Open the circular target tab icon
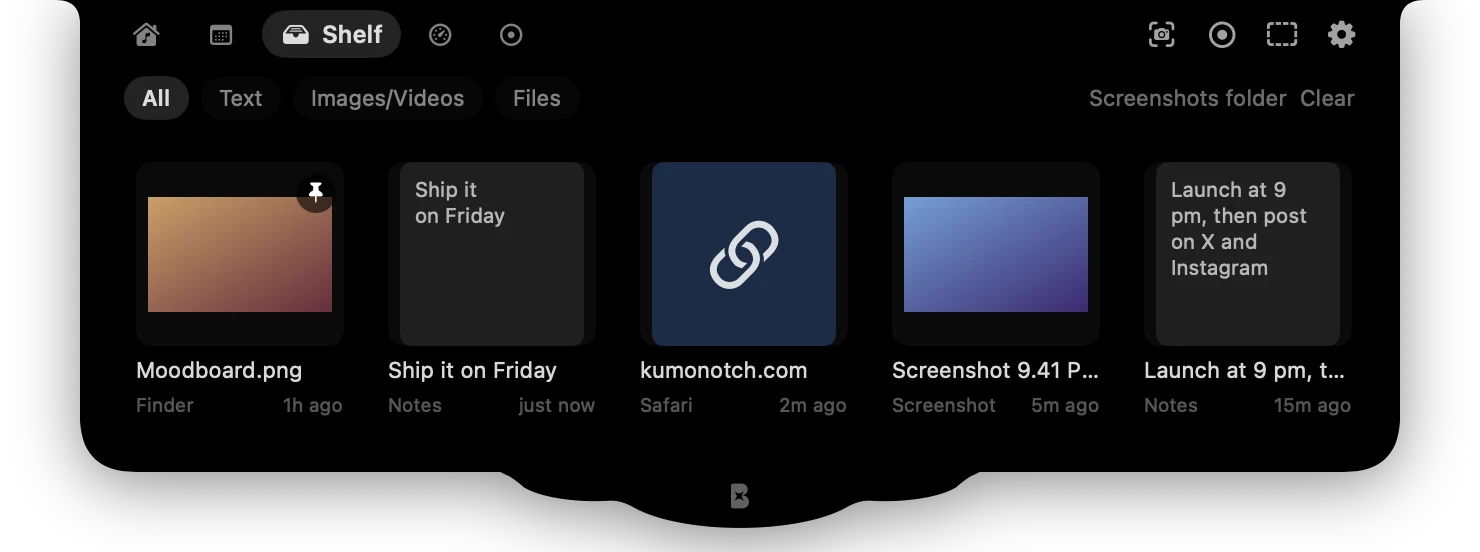 511,35
